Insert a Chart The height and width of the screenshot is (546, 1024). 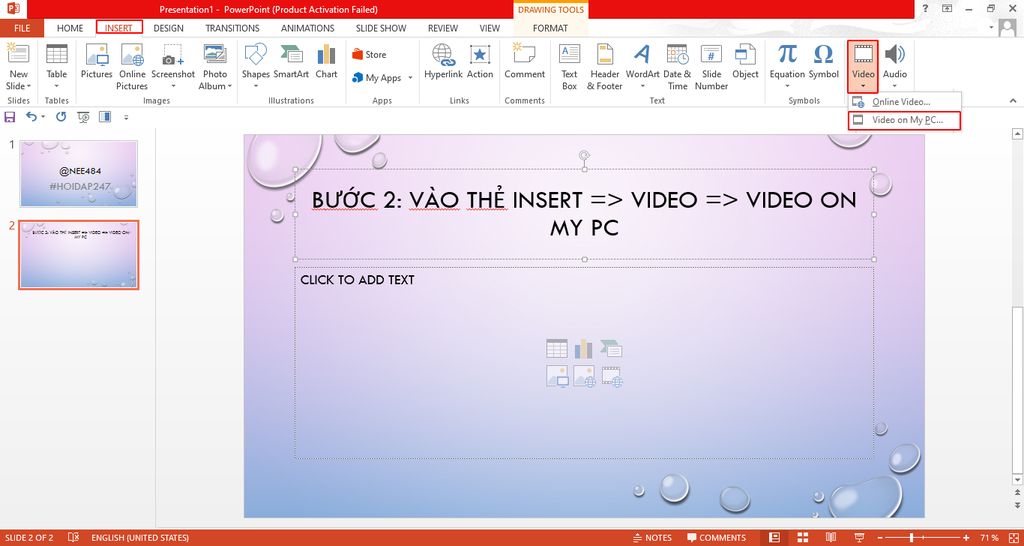point(327,62)
